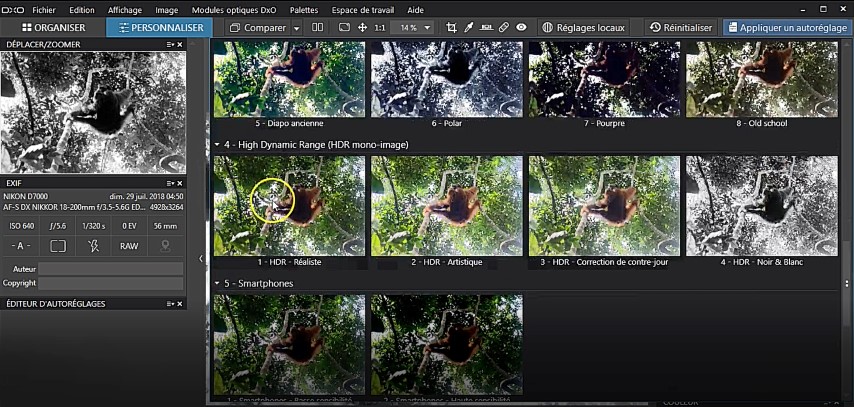Screen dimensions: 854x407
Task: Apply the HDR - Réaliste preset
Action: [x=289, y=206]
